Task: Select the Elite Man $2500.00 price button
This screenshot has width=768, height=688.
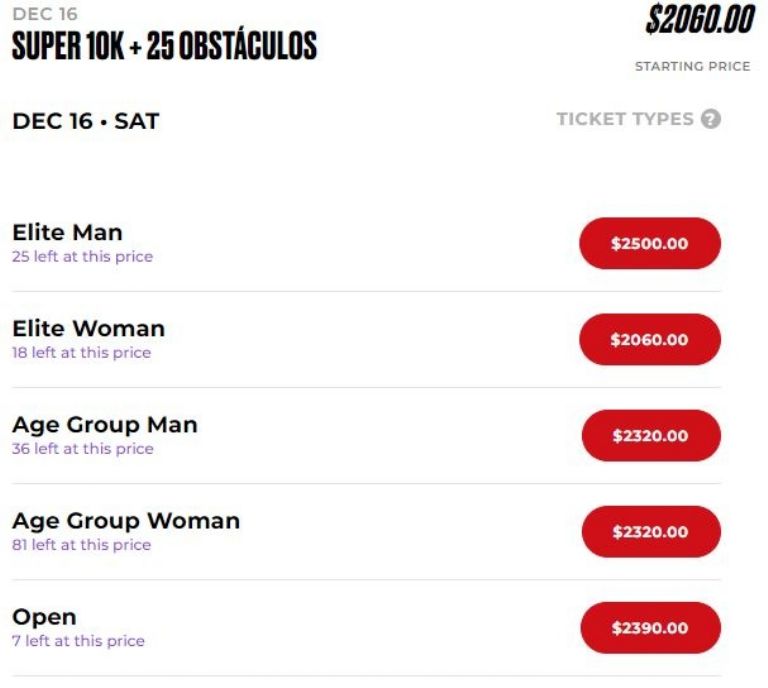Action: click(650, 243)
